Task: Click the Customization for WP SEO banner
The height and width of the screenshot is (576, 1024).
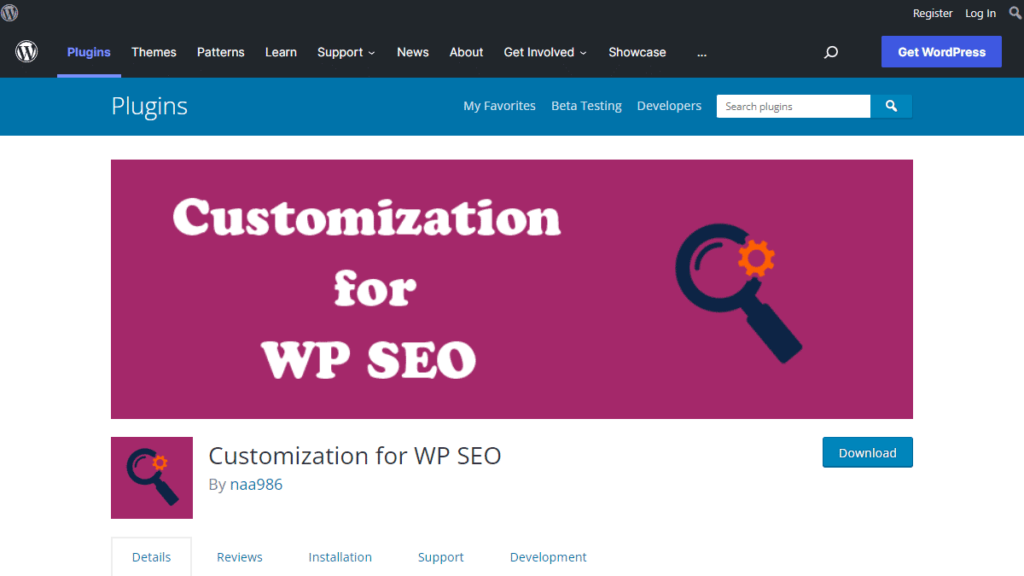Action: click(511, 289)
